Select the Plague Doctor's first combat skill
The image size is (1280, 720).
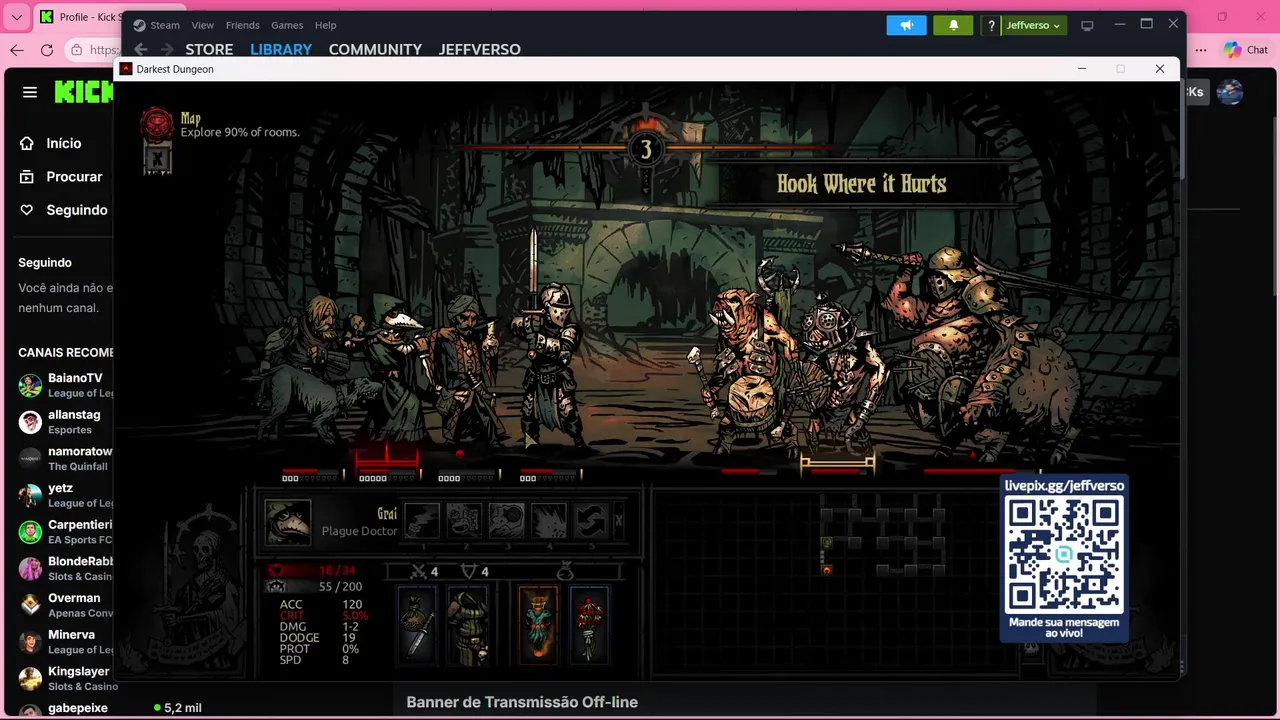pos(422,520)
